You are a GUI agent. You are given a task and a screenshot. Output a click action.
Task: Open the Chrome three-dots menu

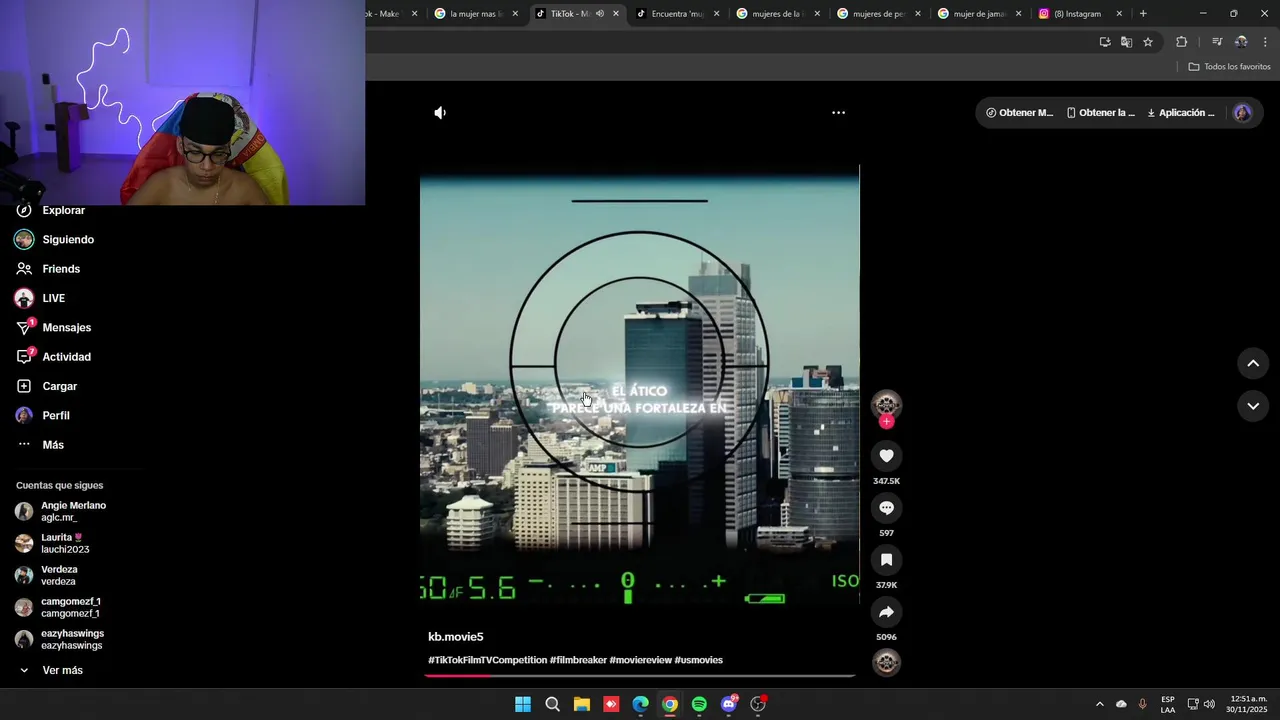tap(1265, 42)
